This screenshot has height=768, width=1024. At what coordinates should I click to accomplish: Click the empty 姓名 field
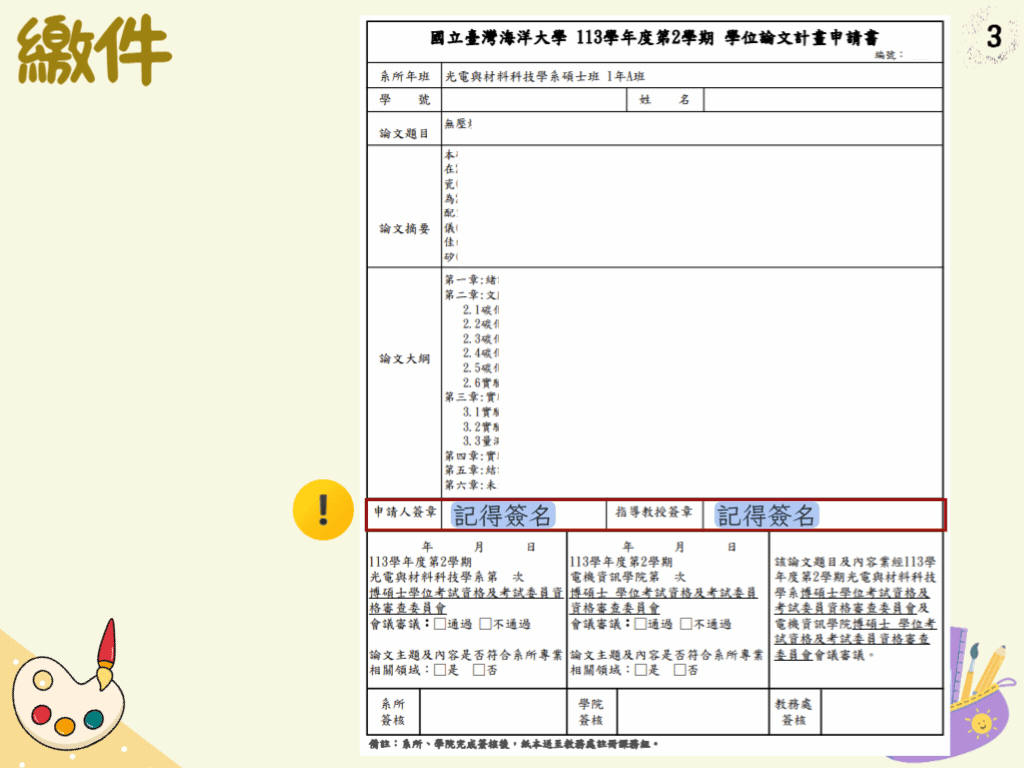[x=823, y=100]
